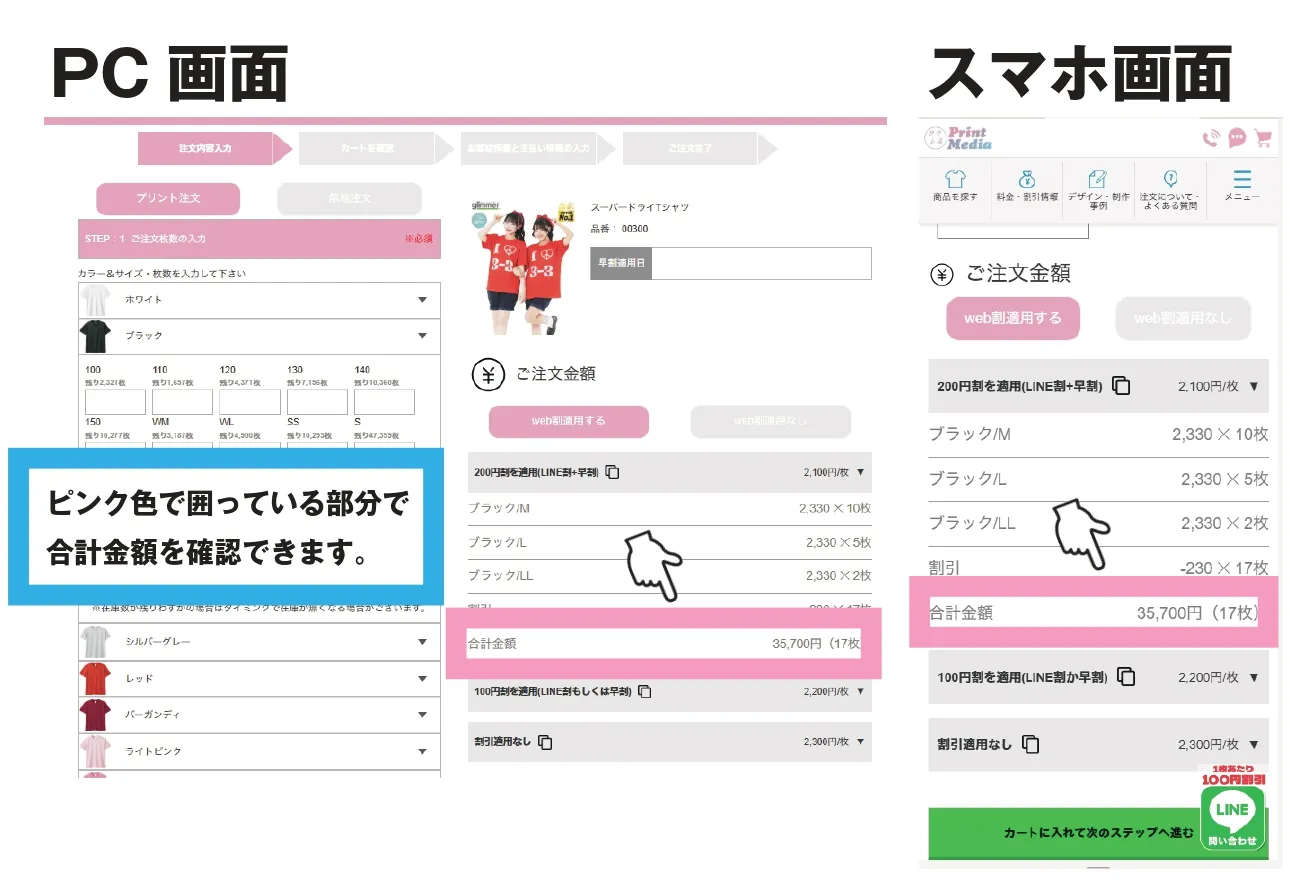The width and height of the screenshot is (1299, 880).
Task: Enable PC web割適用する toggle button
Action: pyautogui.click(x=568, y=421)
